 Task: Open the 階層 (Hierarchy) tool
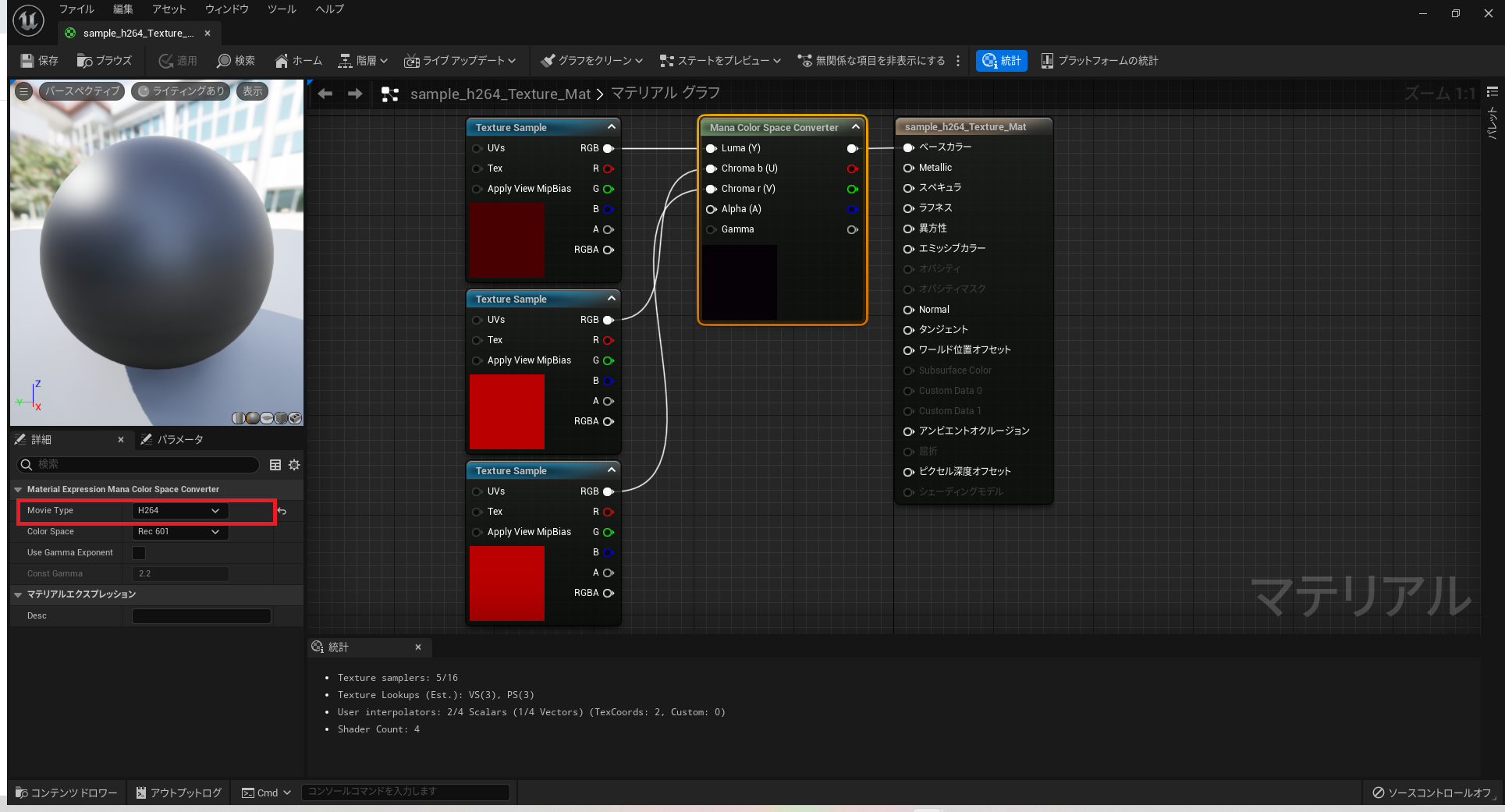pyautogui.click(x=361, y=60)
